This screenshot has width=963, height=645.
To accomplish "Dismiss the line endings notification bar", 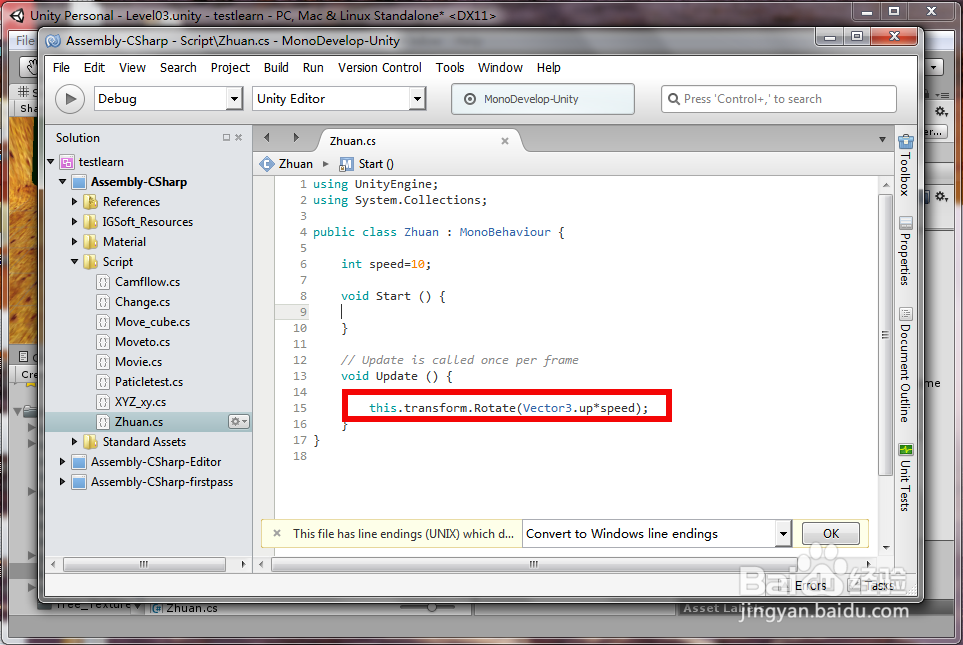I will 277,533.
